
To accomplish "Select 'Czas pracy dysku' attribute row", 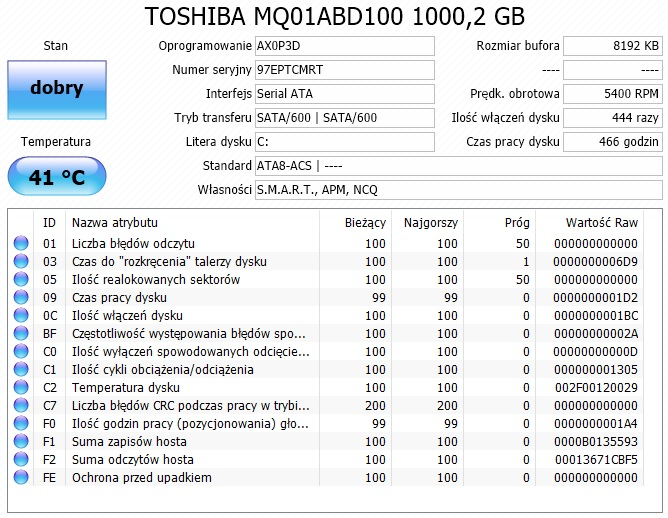I will coord(326,297).
